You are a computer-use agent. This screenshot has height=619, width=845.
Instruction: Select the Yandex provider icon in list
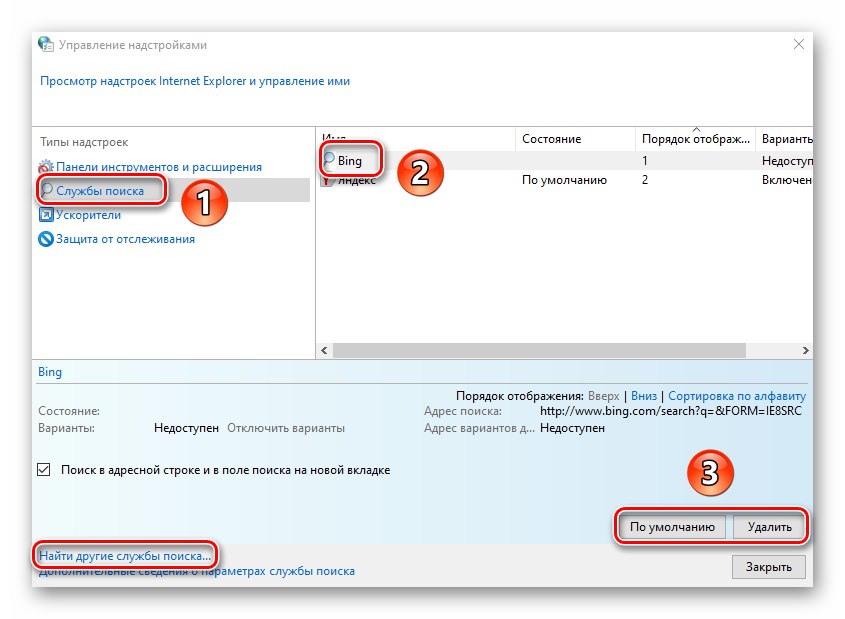[x=327, y=180]
